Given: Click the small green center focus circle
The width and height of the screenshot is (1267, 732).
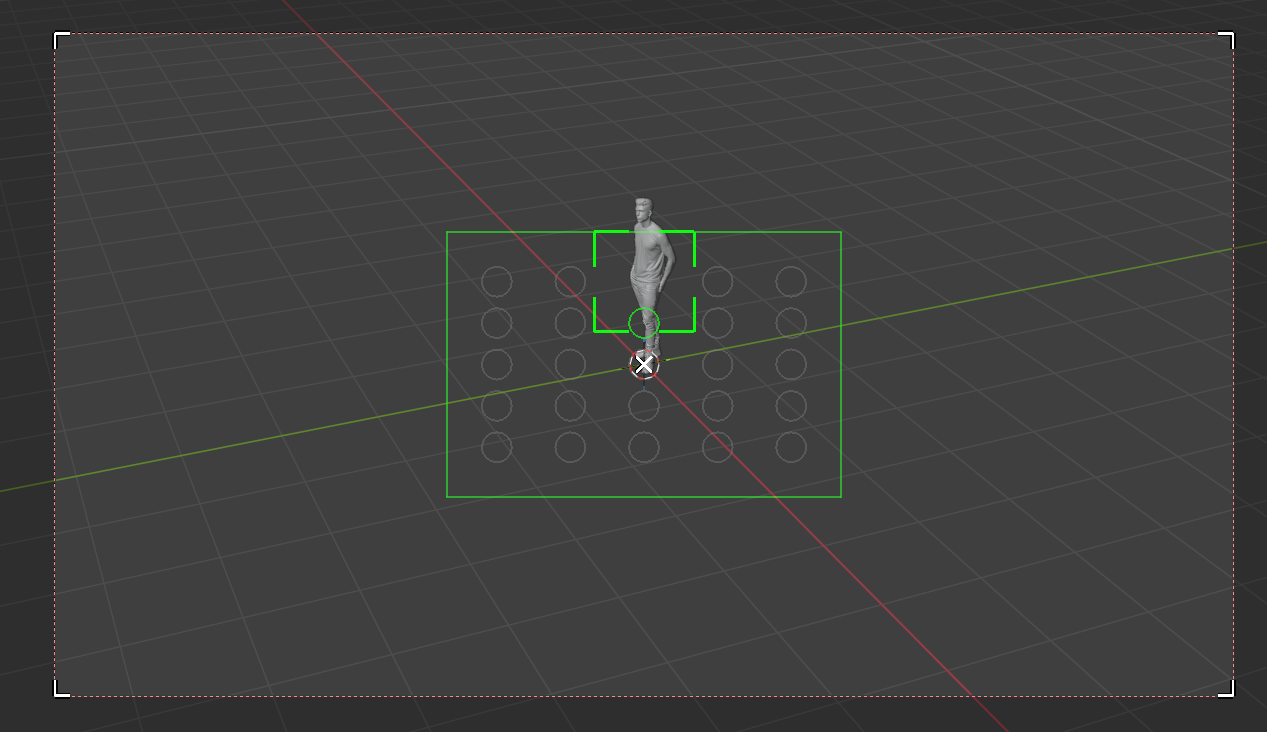Looking at the screenshot, I should point(644,323).
